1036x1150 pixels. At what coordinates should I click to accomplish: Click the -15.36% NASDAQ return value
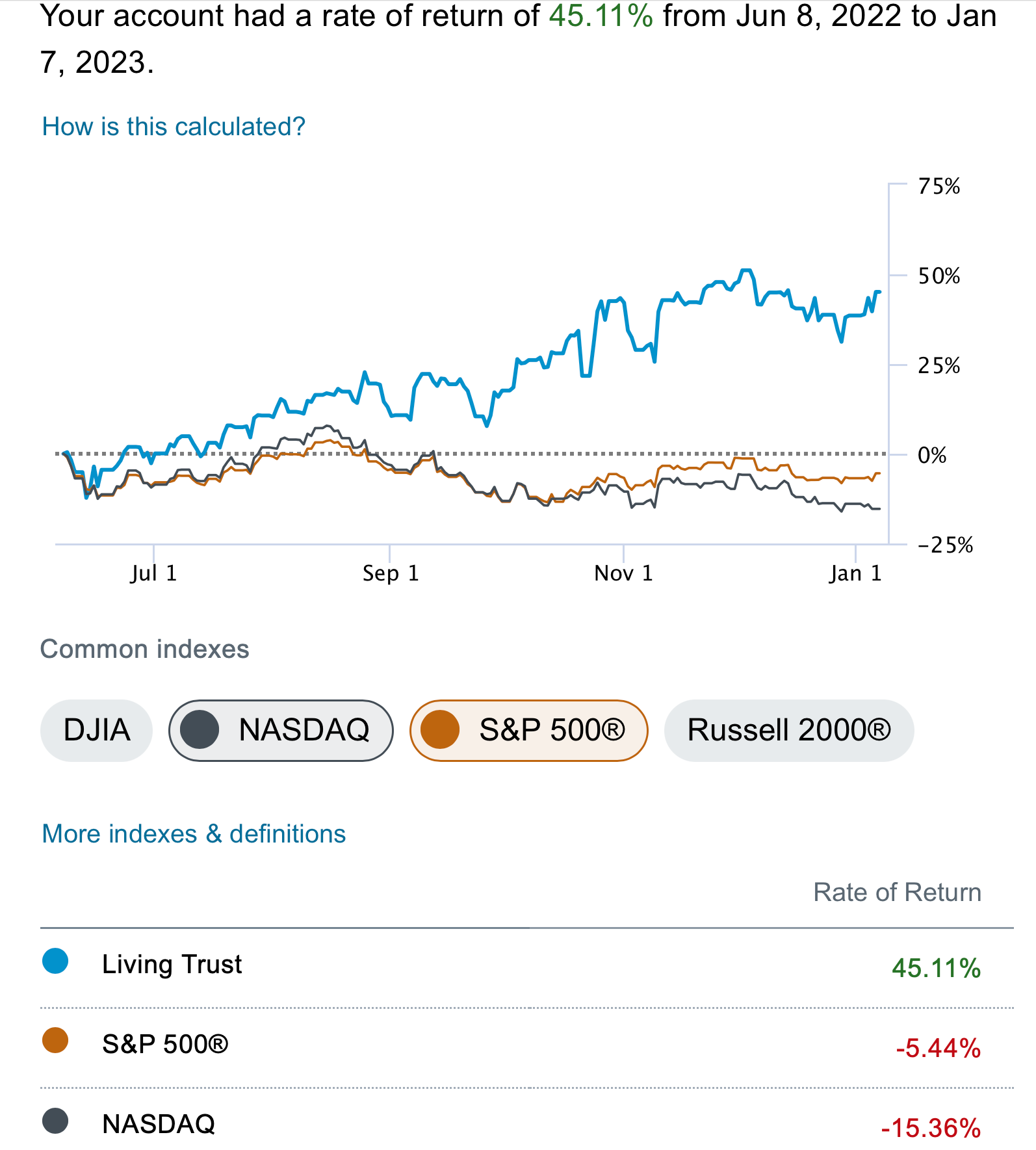coord(931,1128)
